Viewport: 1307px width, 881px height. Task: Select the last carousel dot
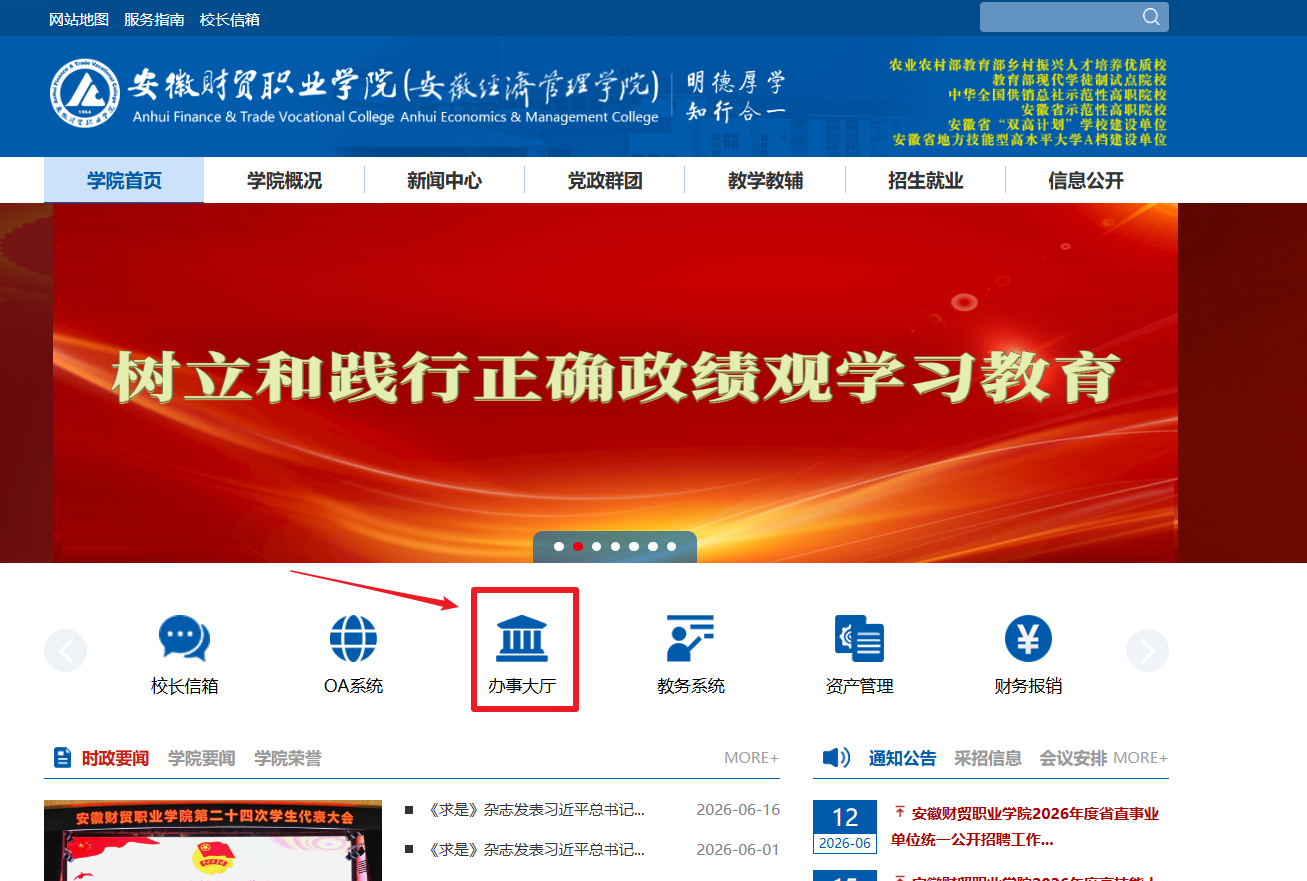(671, 547)
